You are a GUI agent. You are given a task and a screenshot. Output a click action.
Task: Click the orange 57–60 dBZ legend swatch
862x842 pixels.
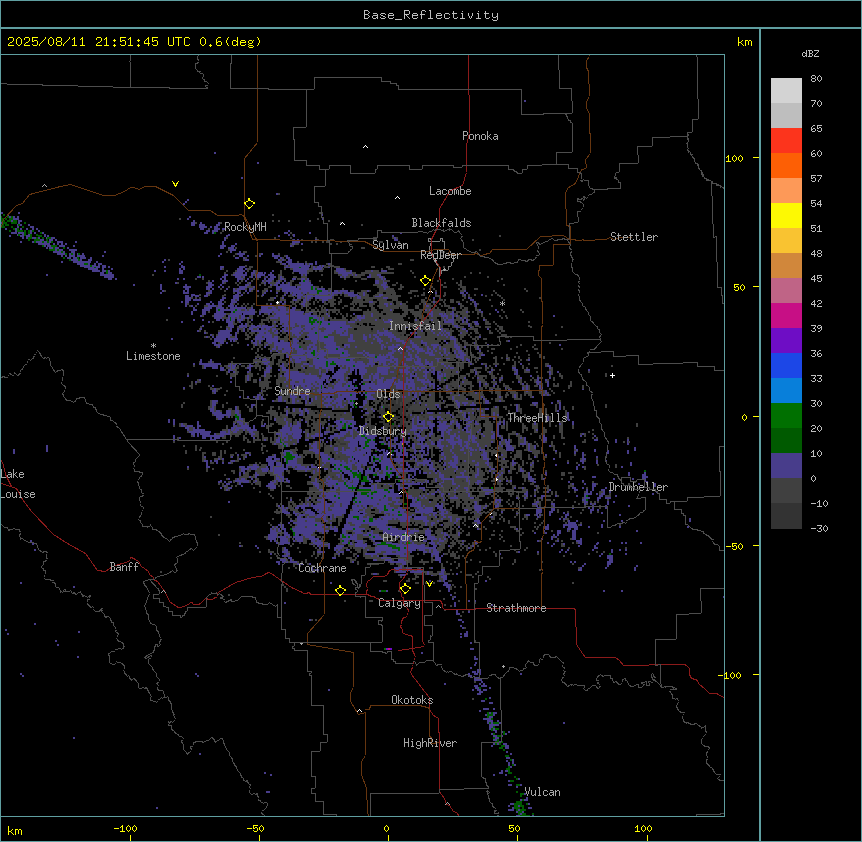click(786, 166)
